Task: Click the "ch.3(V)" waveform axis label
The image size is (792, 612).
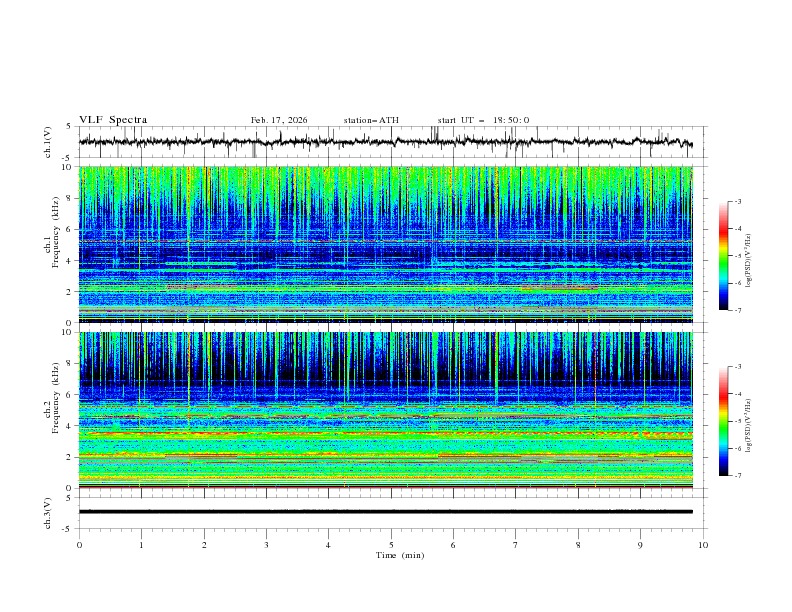Action: click(x=48, y=513)
